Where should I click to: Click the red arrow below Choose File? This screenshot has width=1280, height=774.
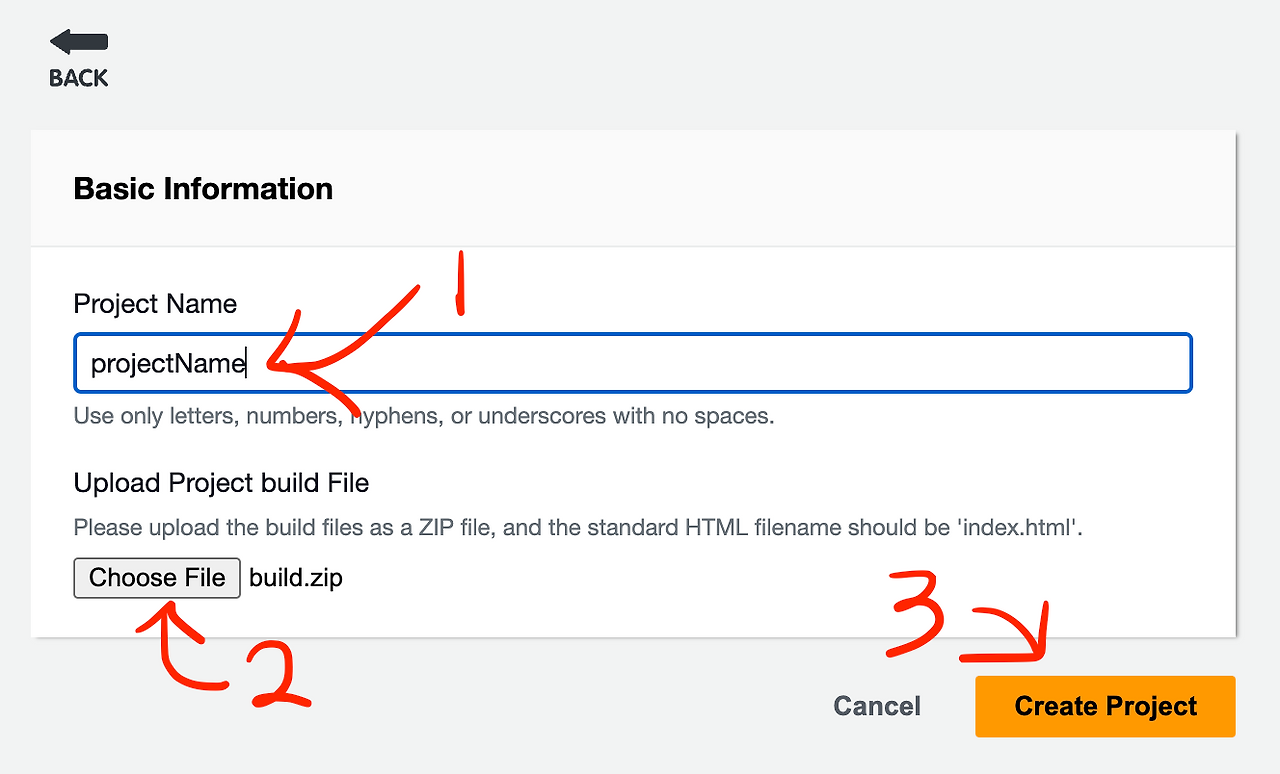coord(180,650)
